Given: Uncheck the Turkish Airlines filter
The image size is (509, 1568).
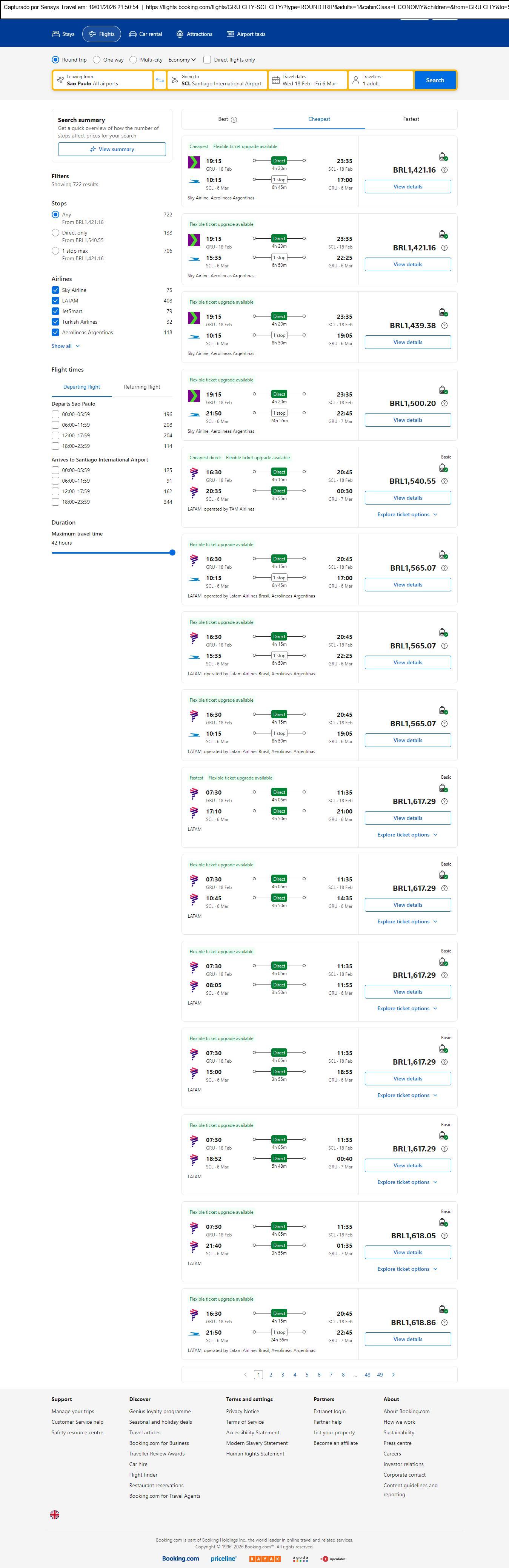Looking at the screenshot, I should pyautogui.click(x=55, y=322).
